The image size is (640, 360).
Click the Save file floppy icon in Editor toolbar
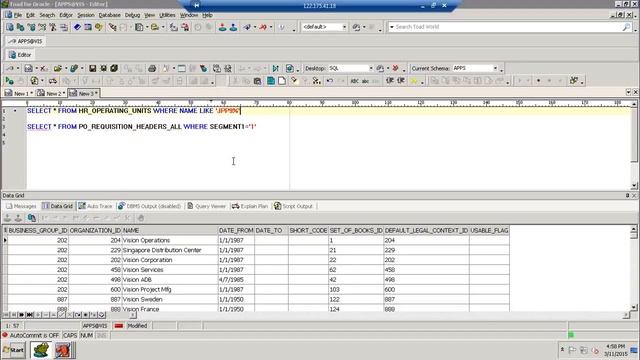(x=93, y=68)
